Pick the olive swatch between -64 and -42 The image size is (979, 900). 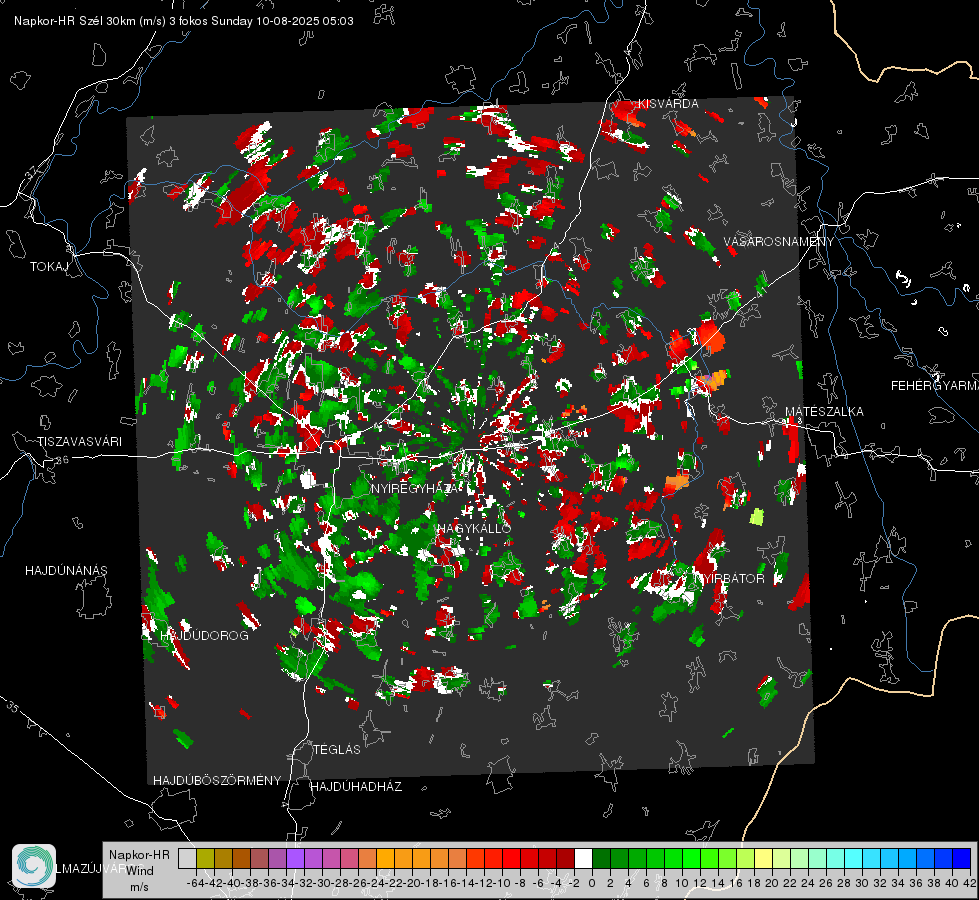click(205, 858)
